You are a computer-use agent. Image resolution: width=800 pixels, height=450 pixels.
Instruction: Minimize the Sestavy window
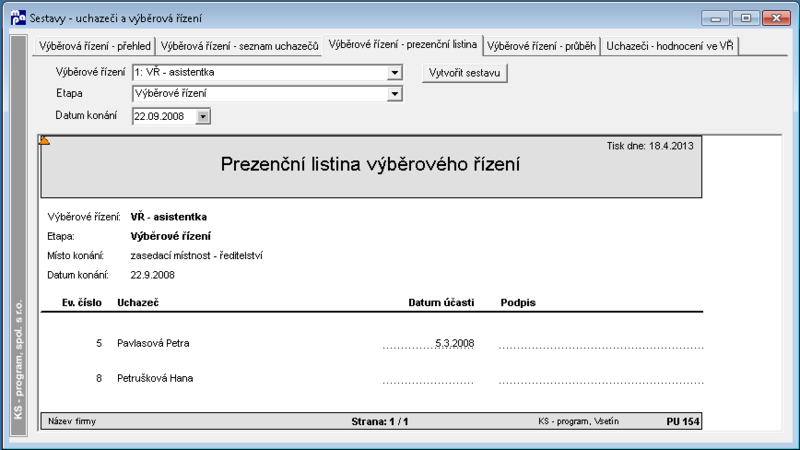coord(715,18)
